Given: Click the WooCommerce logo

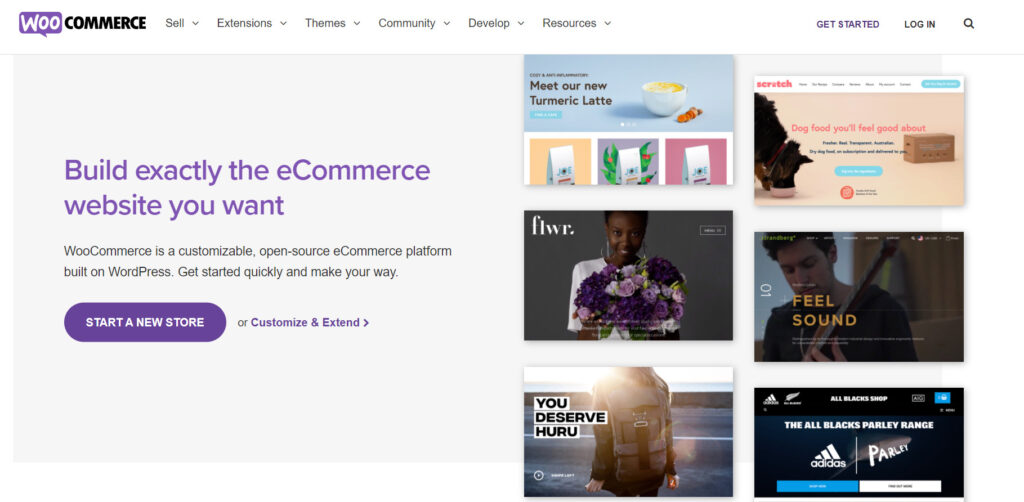Looking at the screenshot, I should pyautogui.click(x=82, y=24).
